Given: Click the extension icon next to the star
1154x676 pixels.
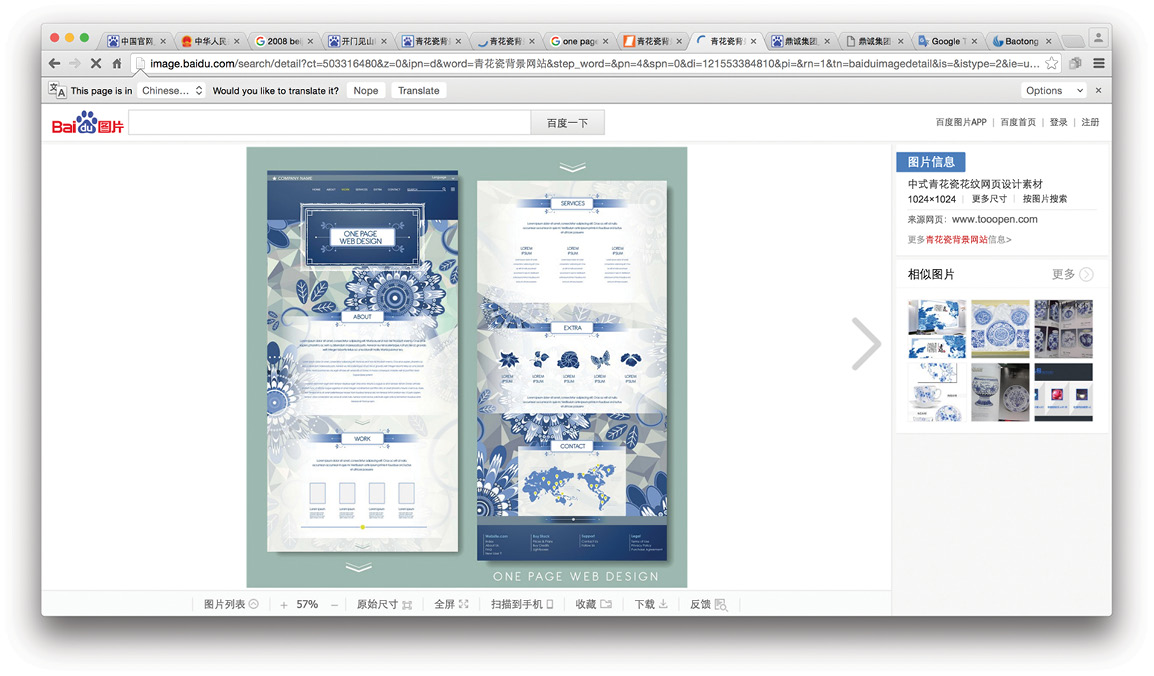Looking at the screenshot, I should click(x=1075, y=64).
